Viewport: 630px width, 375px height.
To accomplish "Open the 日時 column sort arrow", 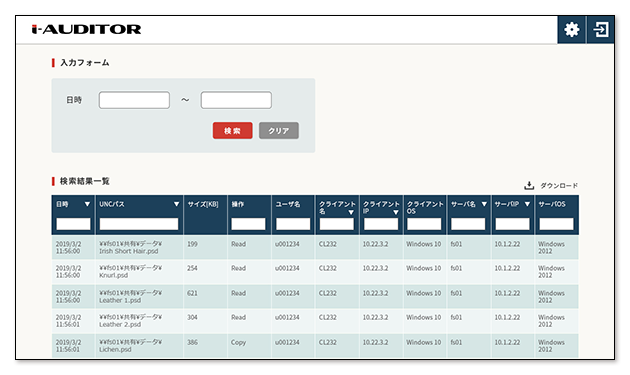I will click(87, 204).
